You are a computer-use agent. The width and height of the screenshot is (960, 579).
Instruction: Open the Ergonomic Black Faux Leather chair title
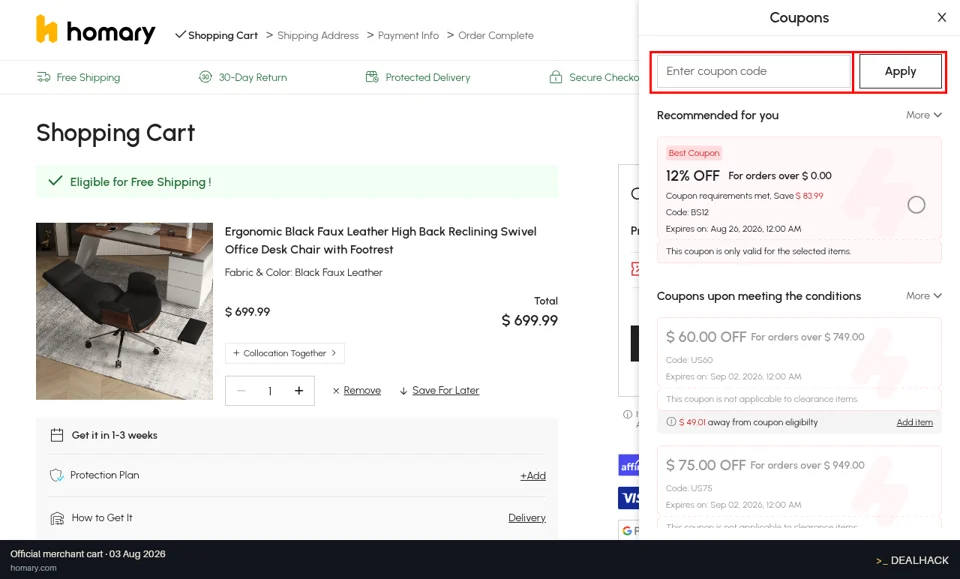click(x=380, y=241)
